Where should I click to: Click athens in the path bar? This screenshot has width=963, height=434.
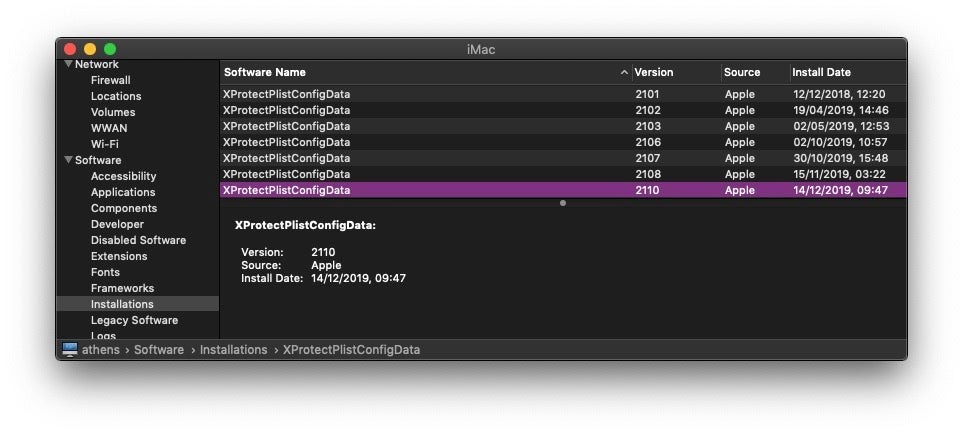(x=102, y=350)
